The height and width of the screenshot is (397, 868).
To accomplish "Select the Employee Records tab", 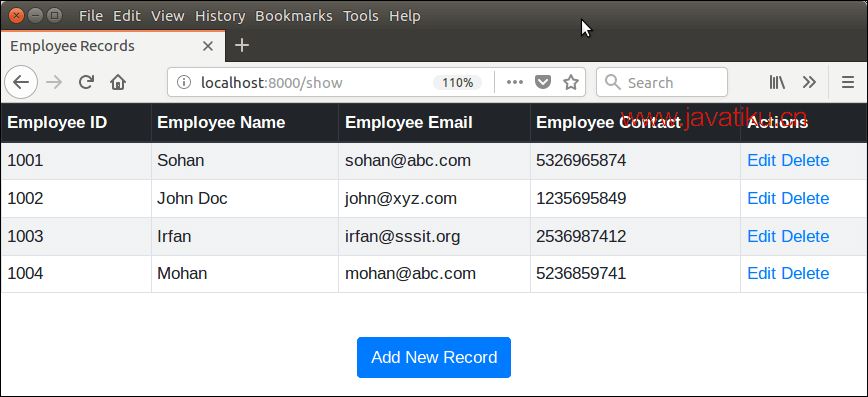I will click(112, 46).
